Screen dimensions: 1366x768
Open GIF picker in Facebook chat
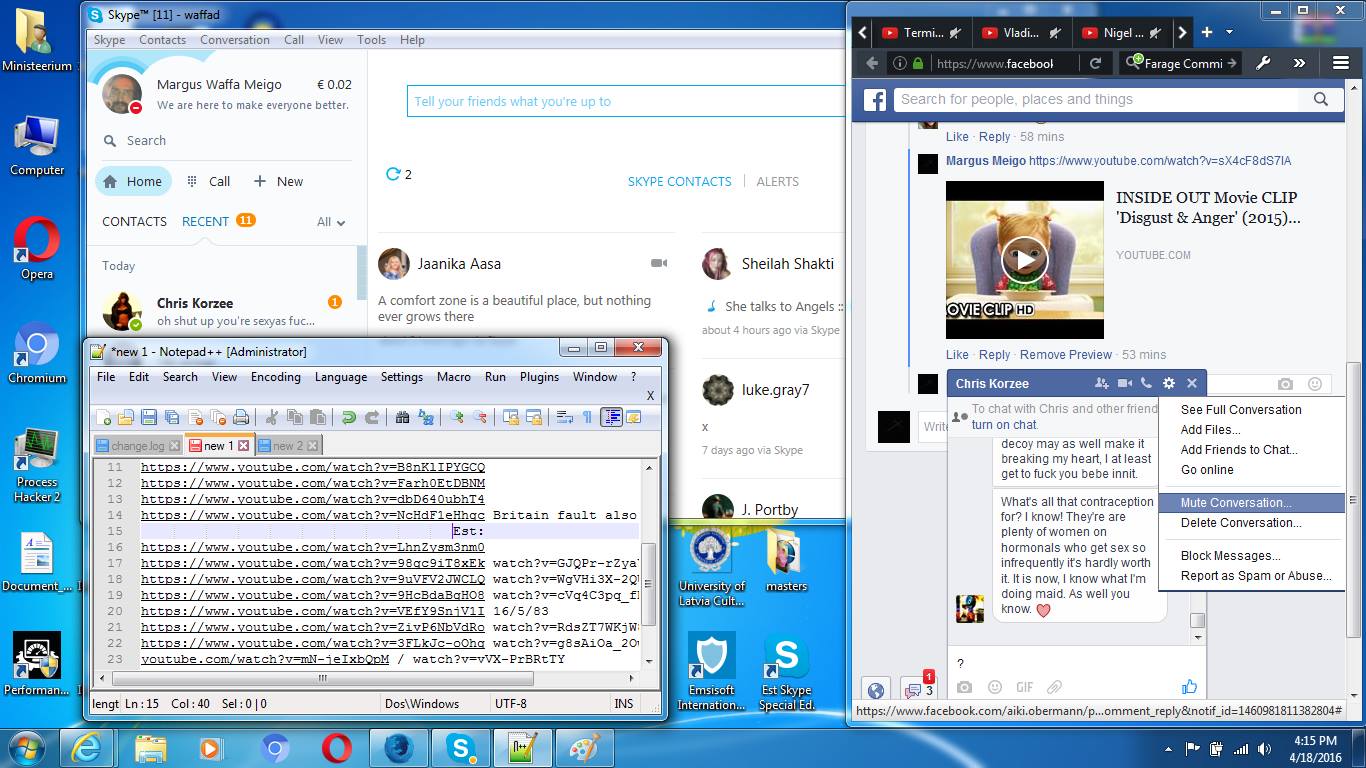click(1024, 688)
